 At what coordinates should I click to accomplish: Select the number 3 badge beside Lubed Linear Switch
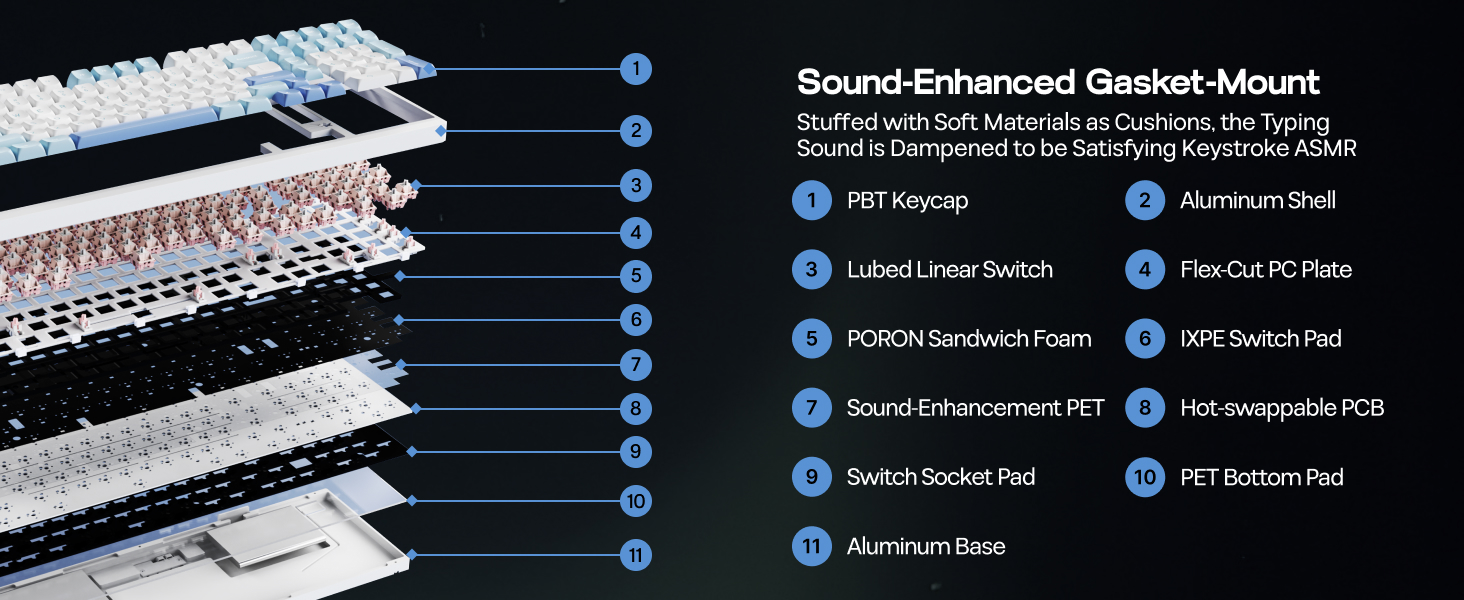pos(811,270)
